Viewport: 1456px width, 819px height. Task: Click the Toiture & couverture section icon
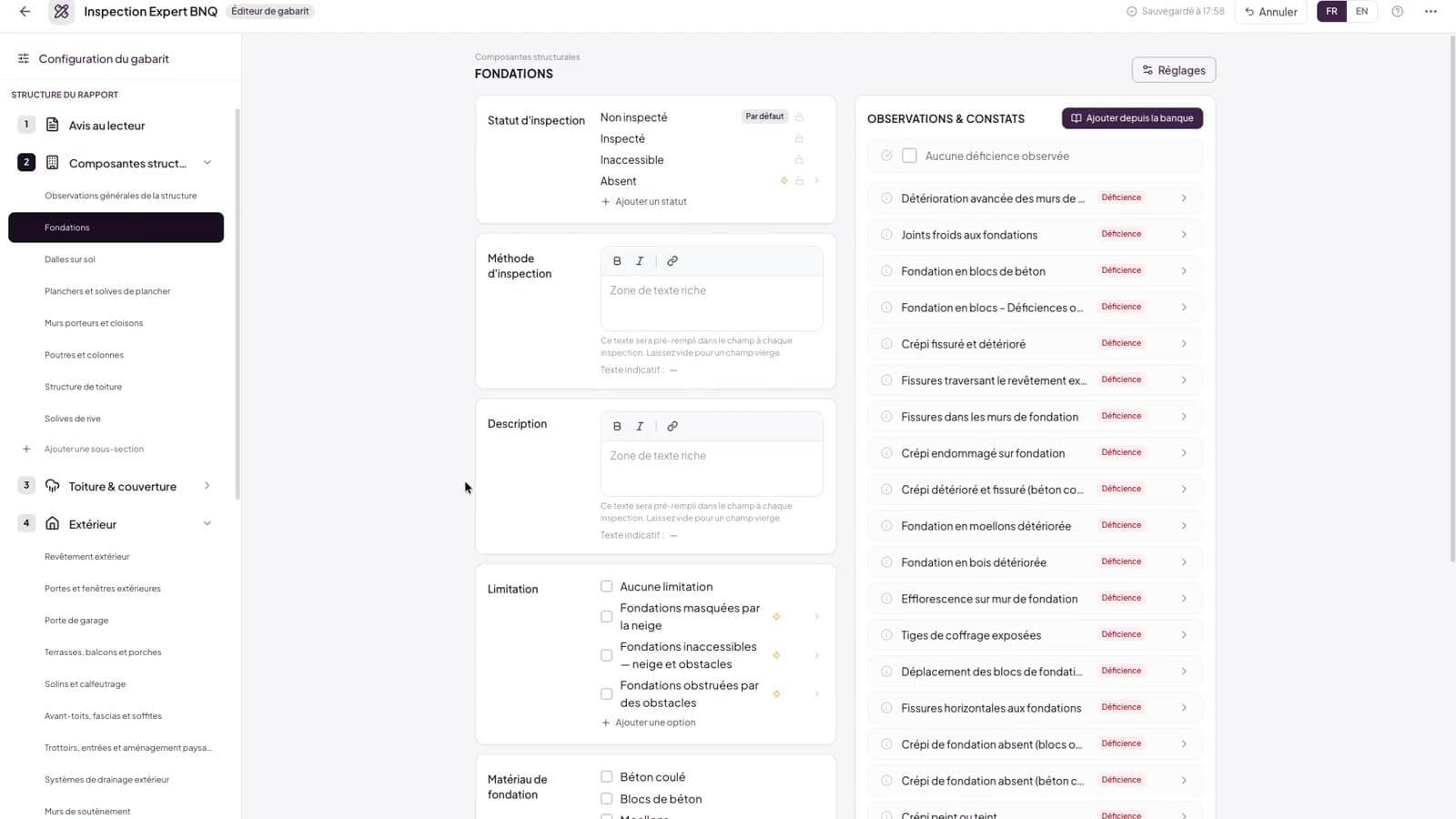pos(53,486)
